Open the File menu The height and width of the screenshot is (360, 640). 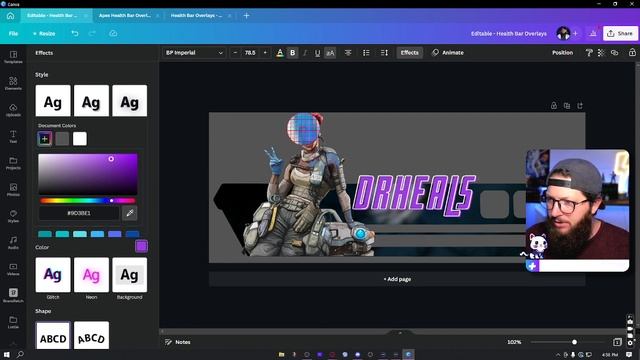point(13,33)
